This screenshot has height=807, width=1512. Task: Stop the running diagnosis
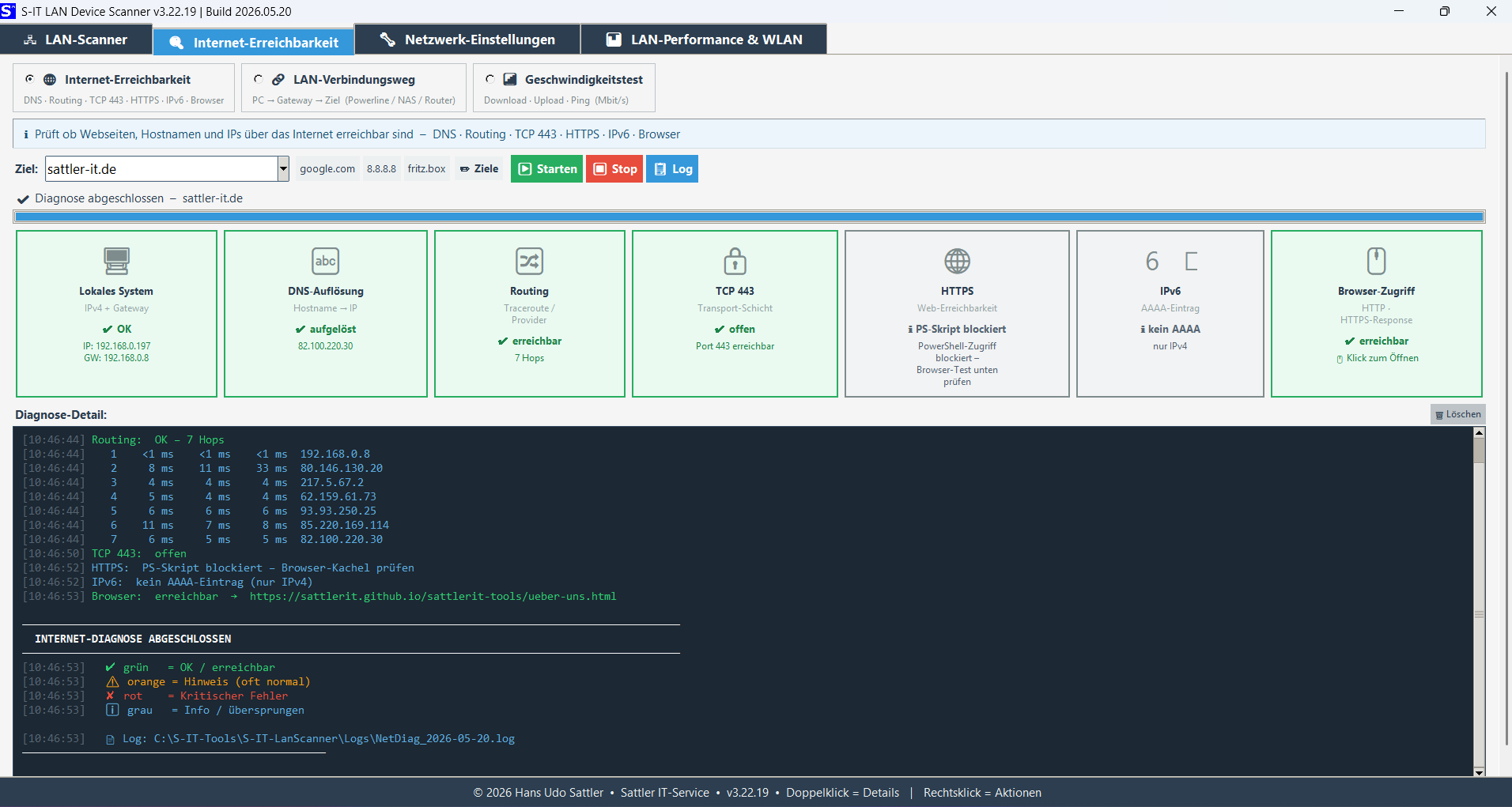(x=614, y=169)
